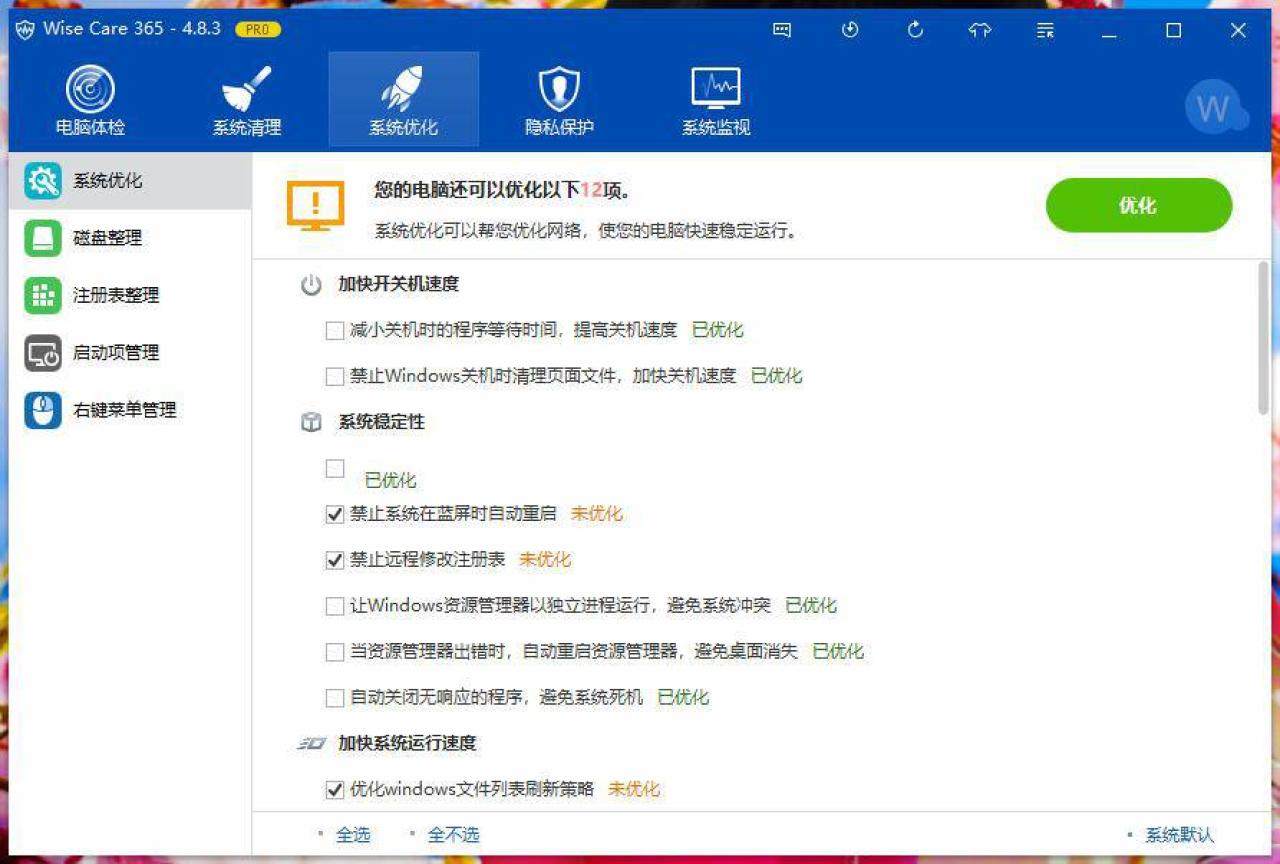Click the user avatar W icon

coord(1214,108)
